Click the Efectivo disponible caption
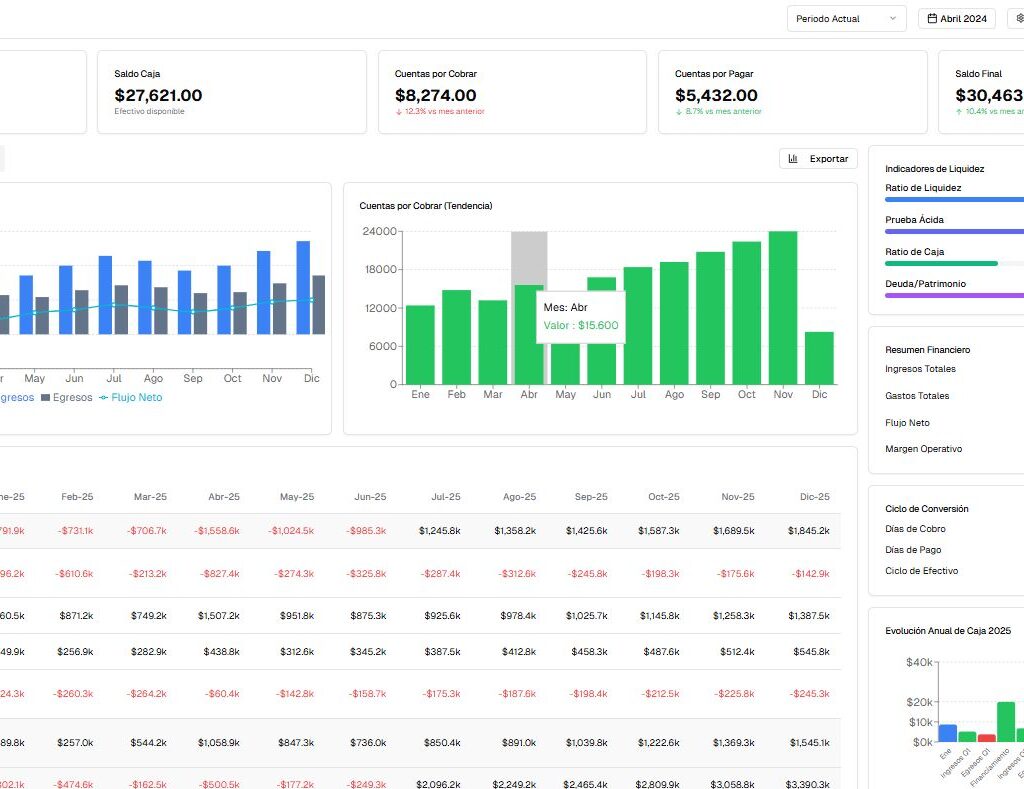This screenshot has width=1024, height=789. (149, 112)
